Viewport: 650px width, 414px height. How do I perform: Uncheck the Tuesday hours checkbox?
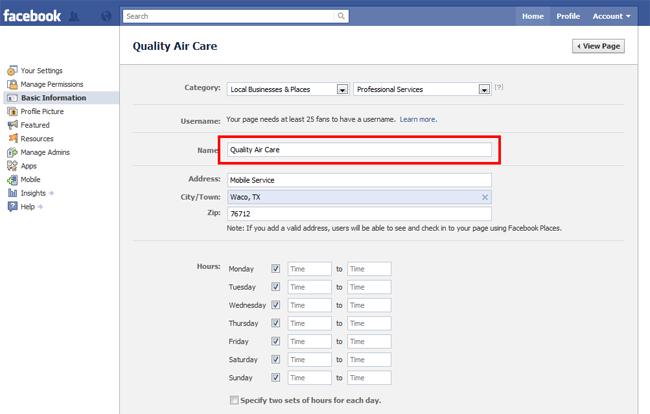point(276,287)
